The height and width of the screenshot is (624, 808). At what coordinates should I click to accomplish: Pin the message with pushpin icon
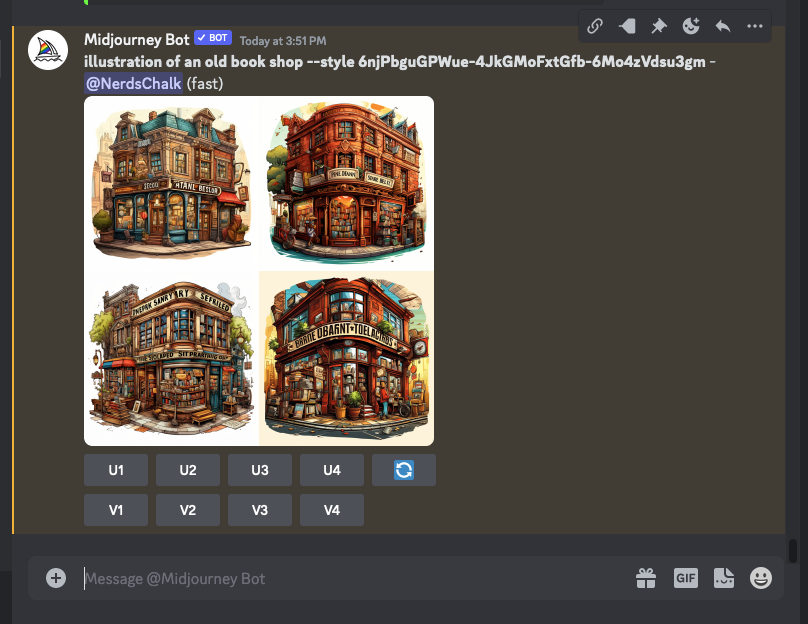[x=659, y=26]
